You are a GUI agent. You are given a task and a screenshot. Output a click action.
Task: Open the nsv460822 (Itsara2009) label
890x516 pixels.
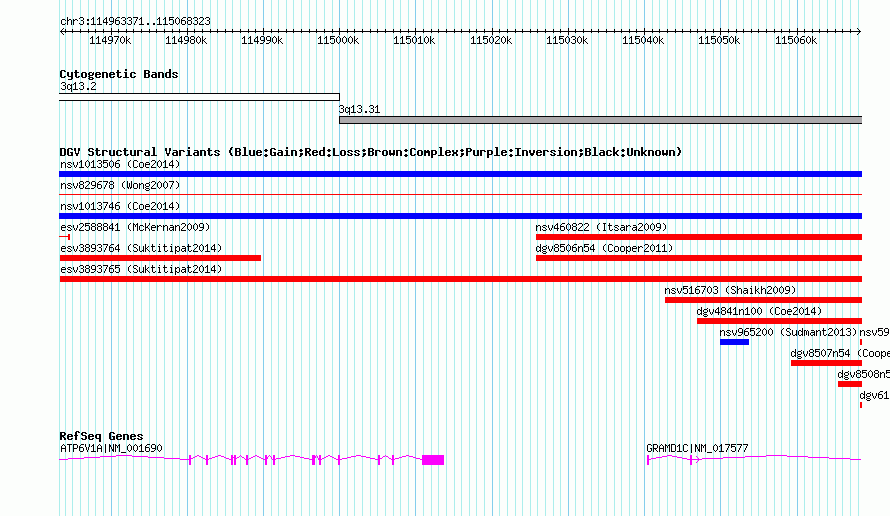point(601,227)
